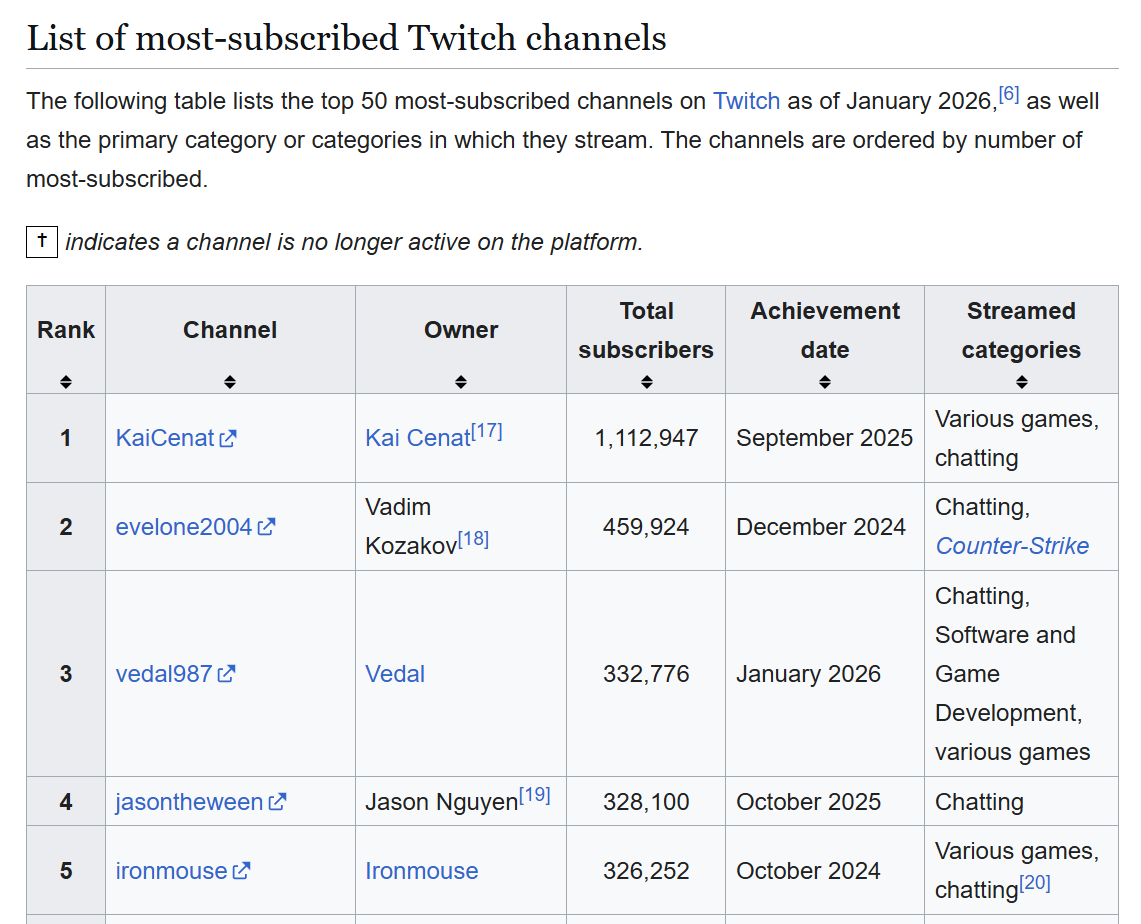Click the page heading title

coord(346,38)
